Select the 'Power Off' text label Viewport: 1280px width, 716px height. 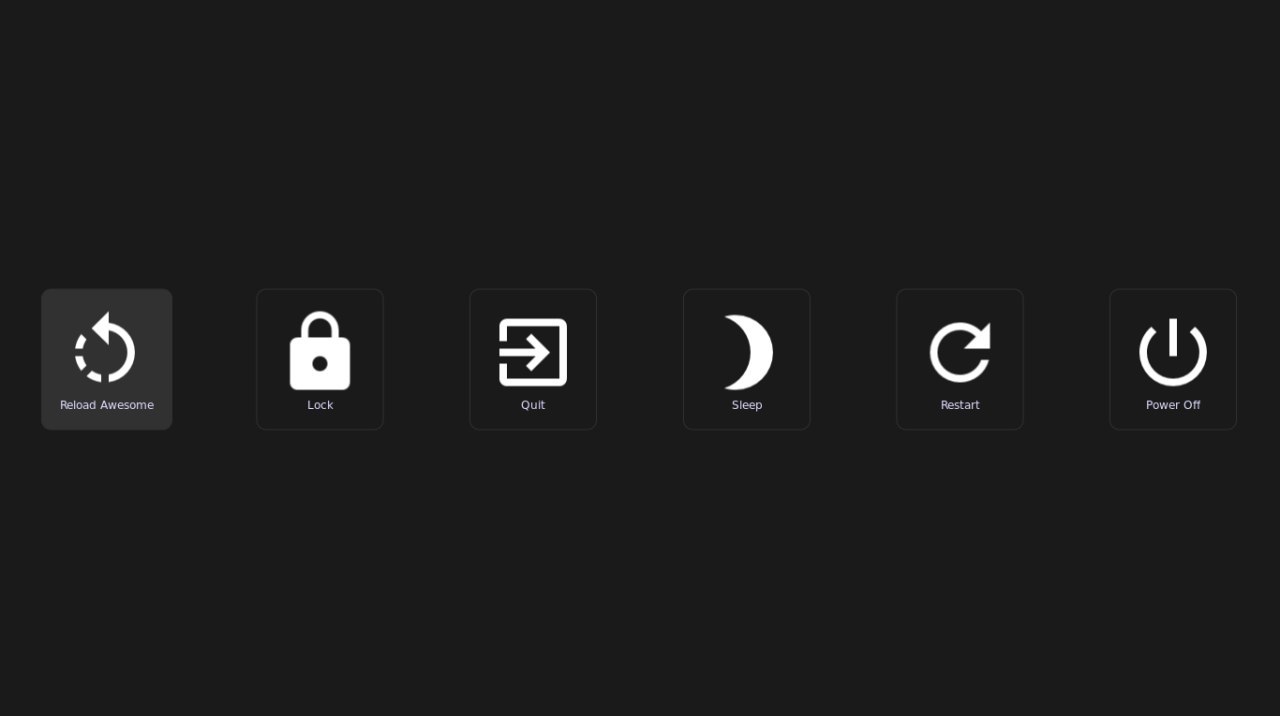pos(1173,405)
